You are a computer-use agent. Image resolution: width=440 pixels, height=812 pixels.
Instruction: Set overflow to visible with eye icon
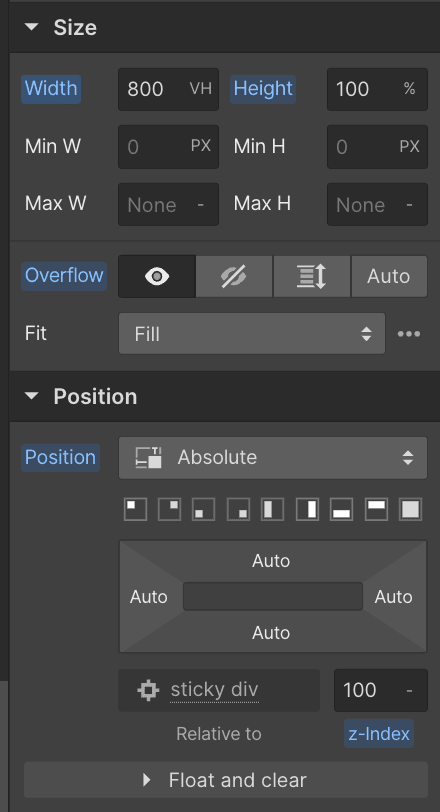pyautogui.click(x=157, y=276)
